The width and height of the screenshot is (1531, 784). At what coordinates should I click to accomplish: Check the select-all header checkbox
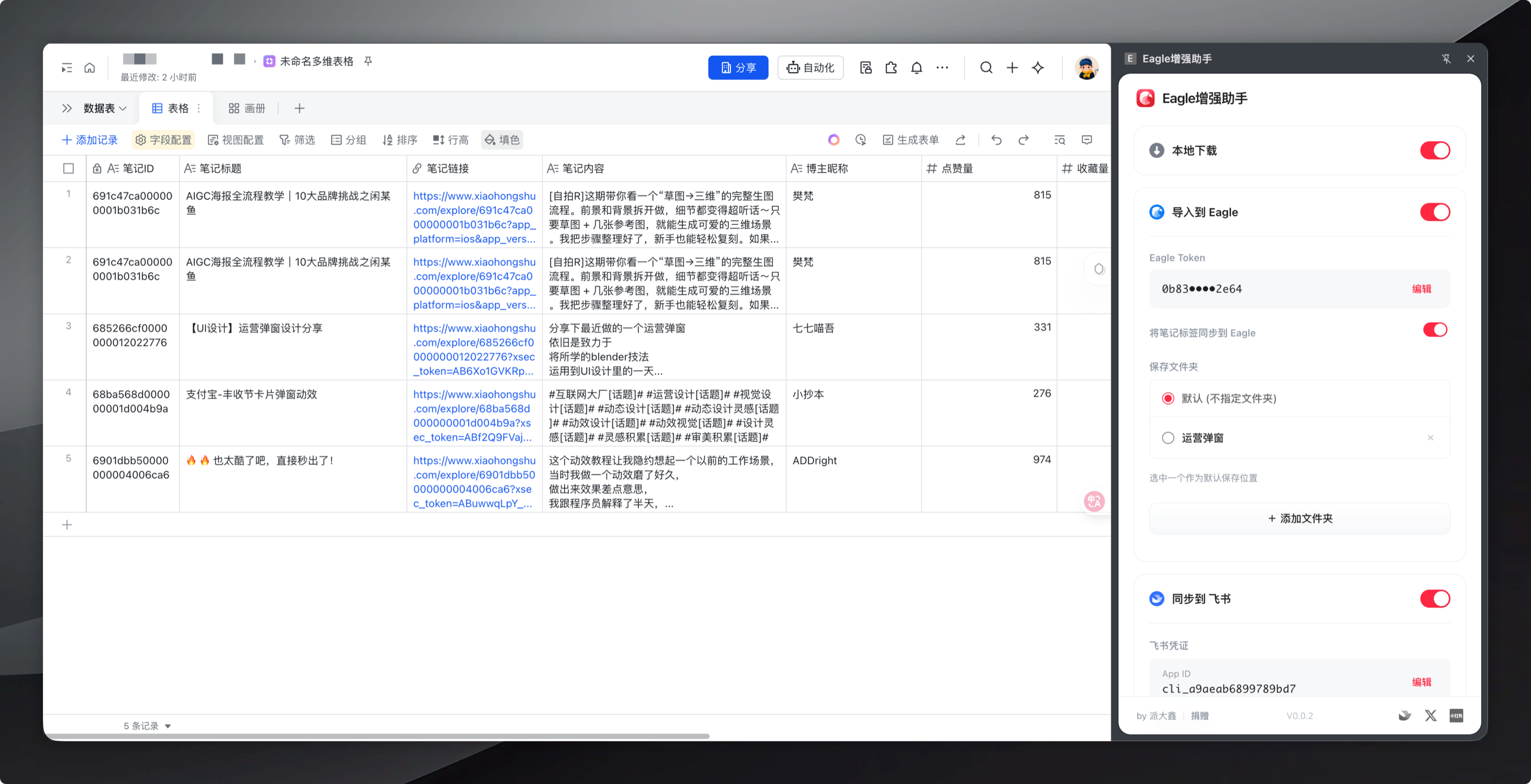click(69, 169)
